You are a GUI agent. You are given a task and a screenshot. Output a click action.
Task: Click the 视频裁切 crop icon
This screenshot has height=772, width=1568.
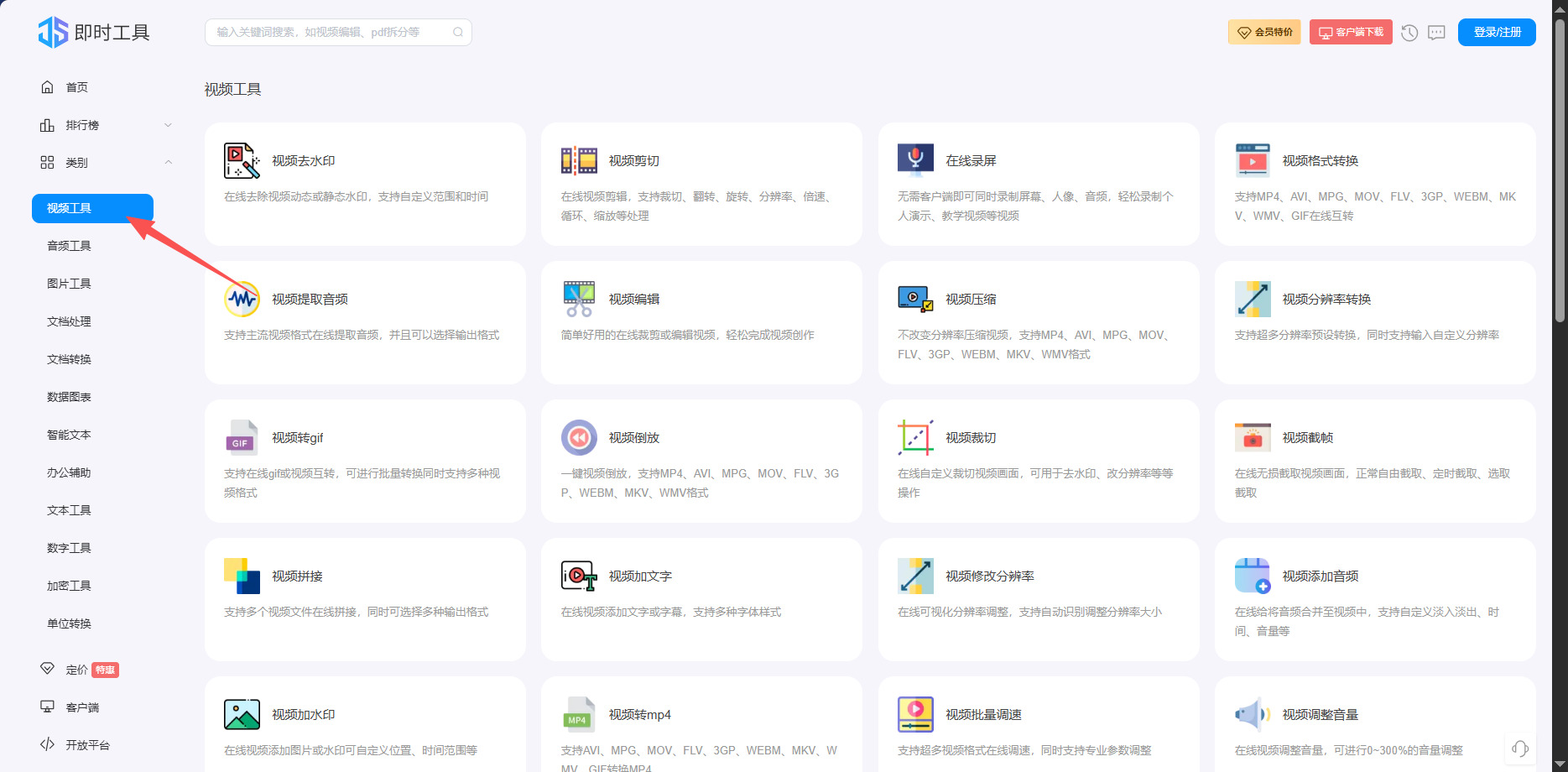pyautogui.click(x=915, y=437)
